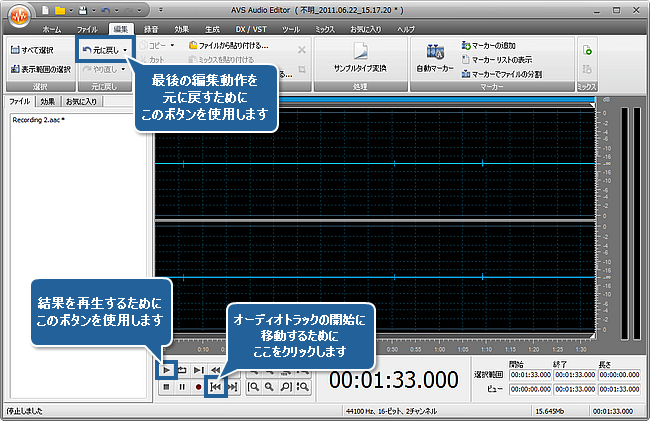
Task: Click the zoom selection magnifier icon
Action: (x=303, y=387)
